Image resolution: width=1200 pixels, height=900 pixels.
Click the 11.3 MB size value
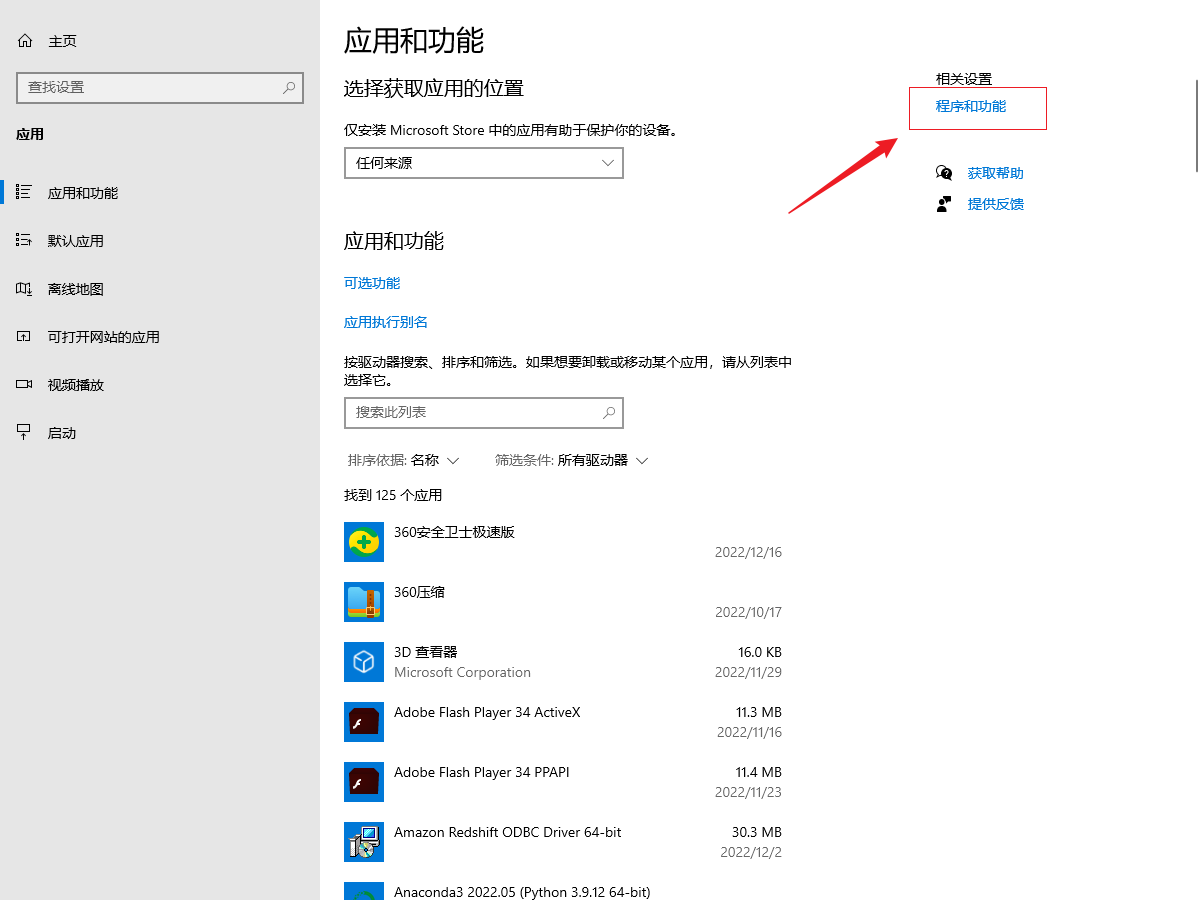point(759,712)
